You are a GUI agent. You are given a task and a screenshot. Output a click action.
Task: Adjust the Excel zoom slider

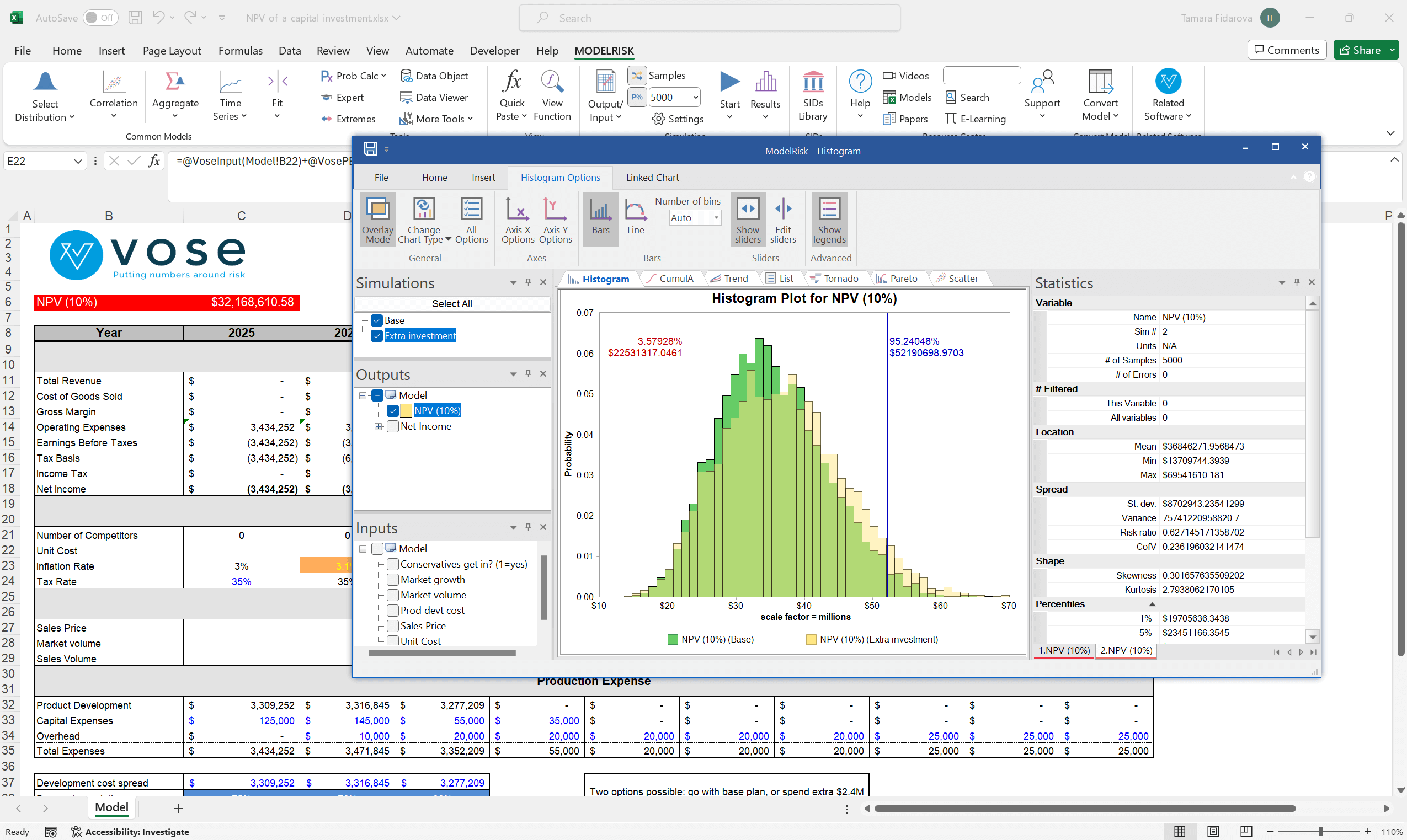point(1321,832)
